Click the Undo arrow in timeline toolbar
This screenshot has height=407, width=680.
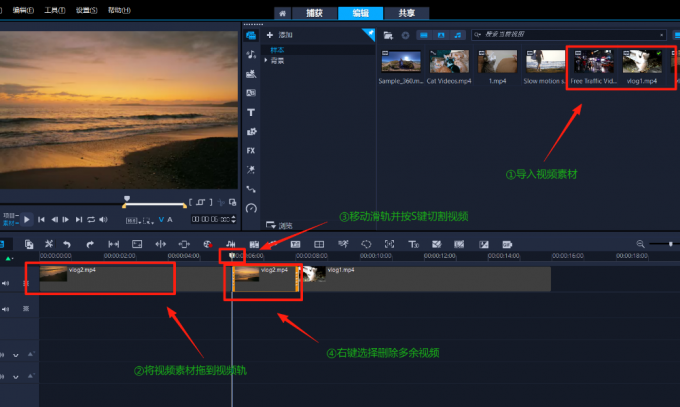67,244
